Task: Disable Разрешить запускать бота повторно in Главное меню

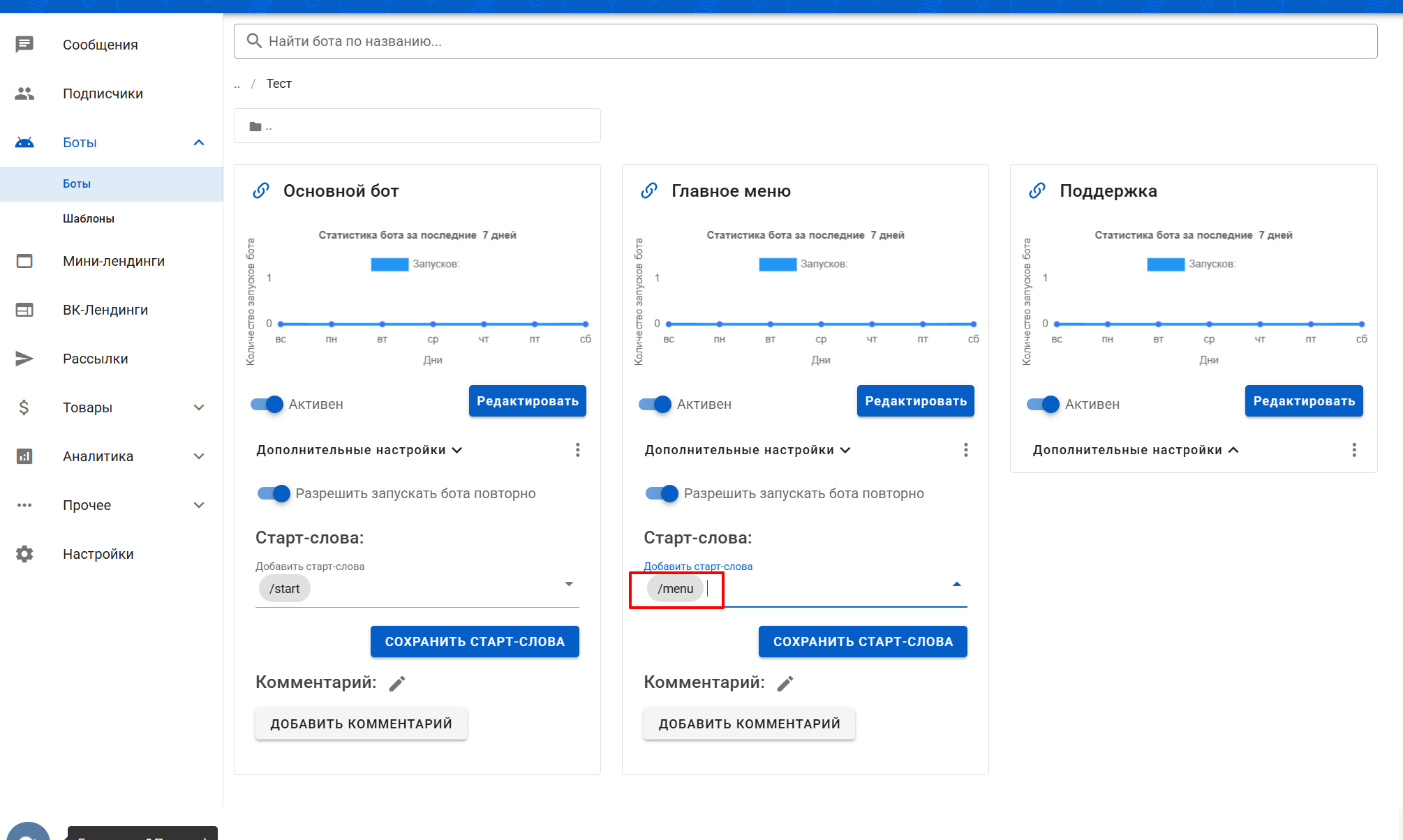Action: click(662, 493)
